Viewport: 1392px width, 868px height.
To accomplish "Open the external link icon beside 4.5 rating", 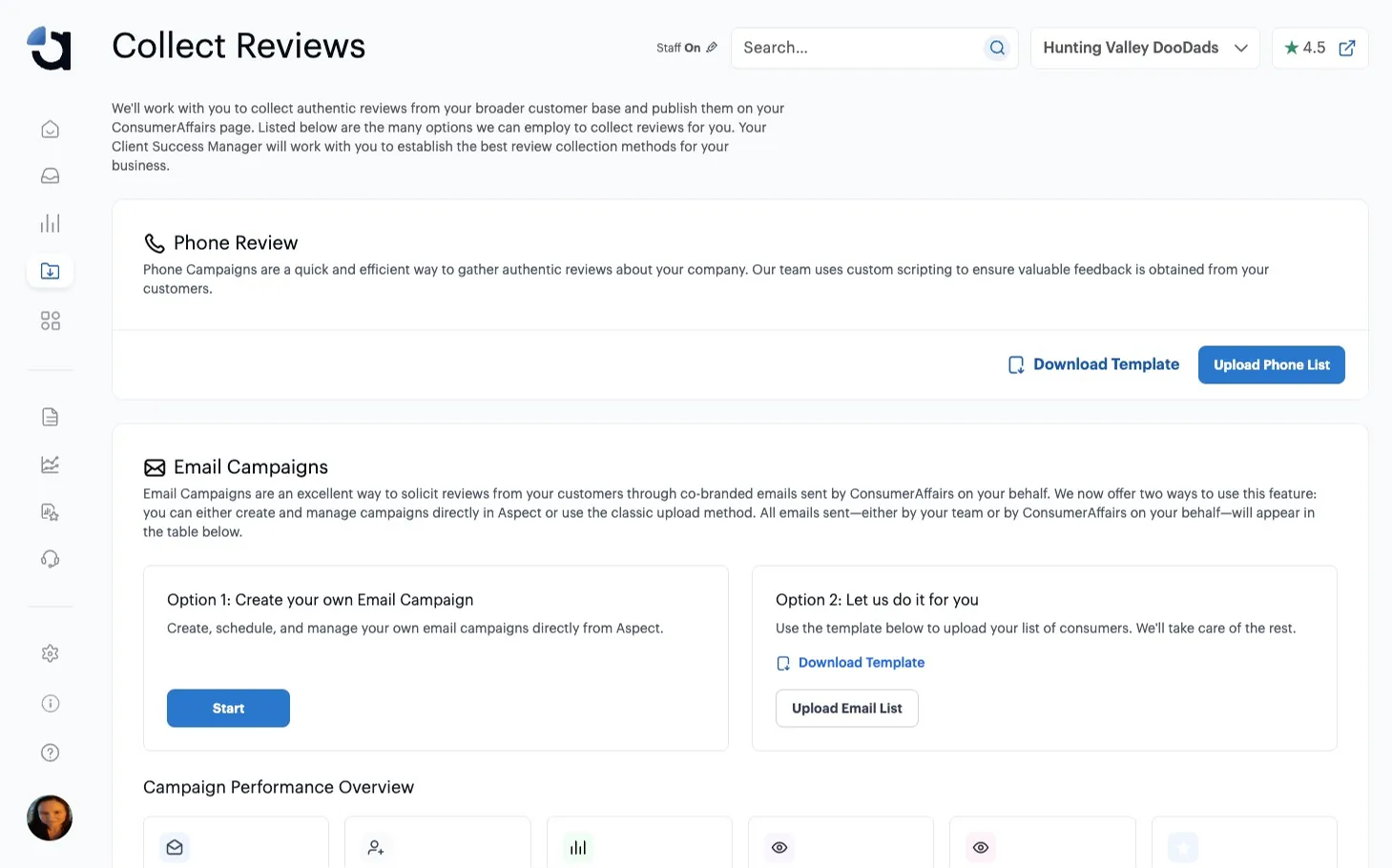I will tap(1347, 48).
